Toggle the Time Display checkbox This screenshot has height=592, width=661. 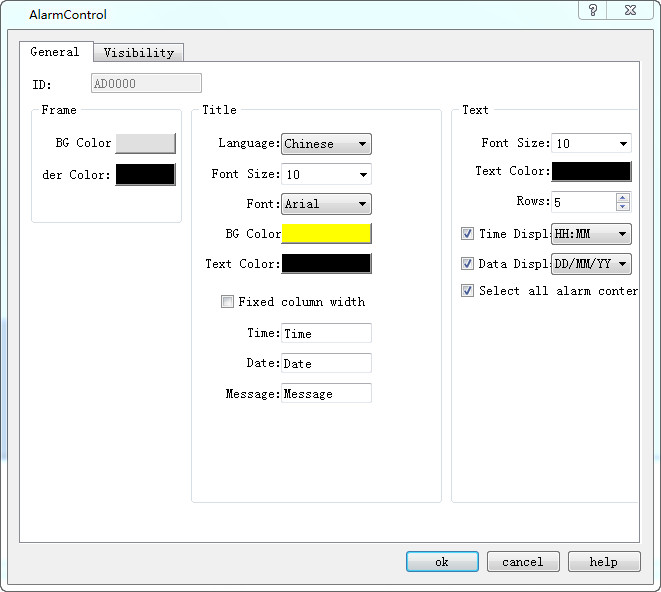pos(467,234)
